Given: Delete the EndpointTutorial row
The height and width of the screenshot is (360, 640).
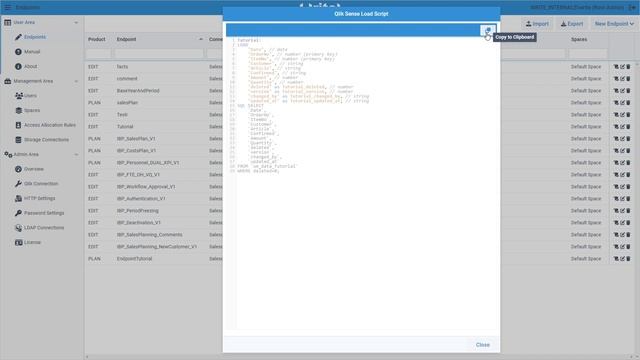Looking at the screenshot, I should tap(629, 259).
